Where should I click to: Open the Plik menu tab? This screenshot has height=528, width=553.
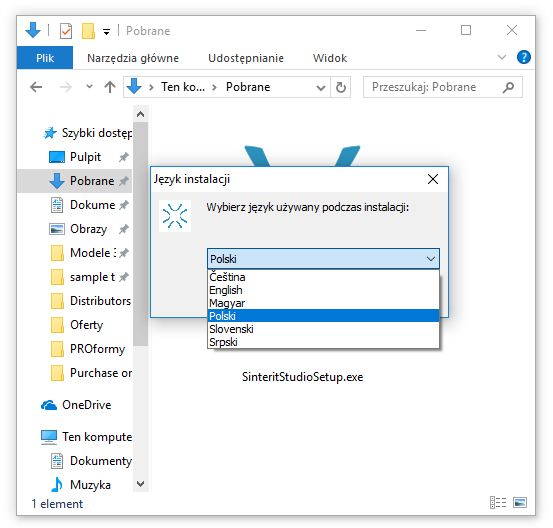[x=45, y=58]
